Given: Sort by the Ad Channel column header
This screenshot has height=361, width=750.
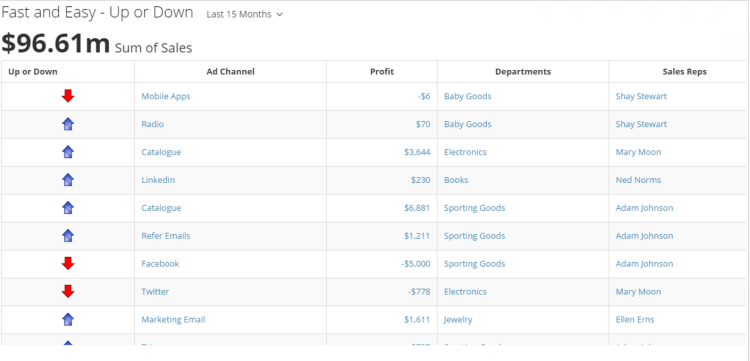Looking at the screenshot, I should [x=231, y=72].
